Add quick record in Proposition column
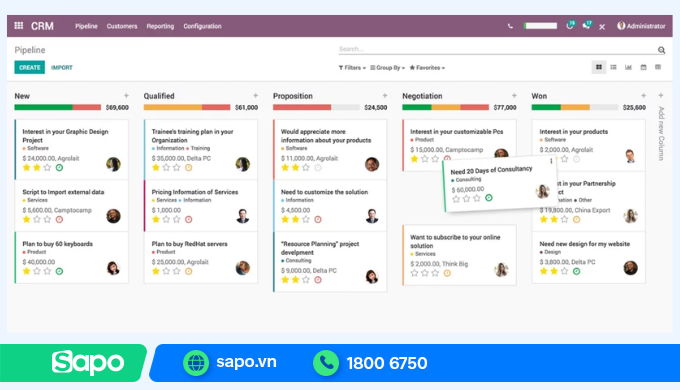The width and height of the screenshot is (680, 390). (x=385, y=95)
